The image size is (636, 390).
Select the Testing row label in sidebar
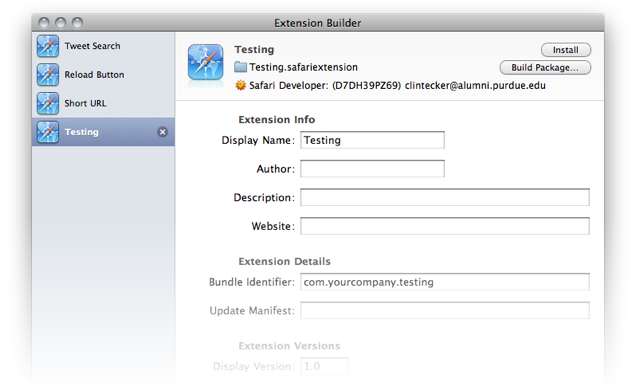[82, 132]
